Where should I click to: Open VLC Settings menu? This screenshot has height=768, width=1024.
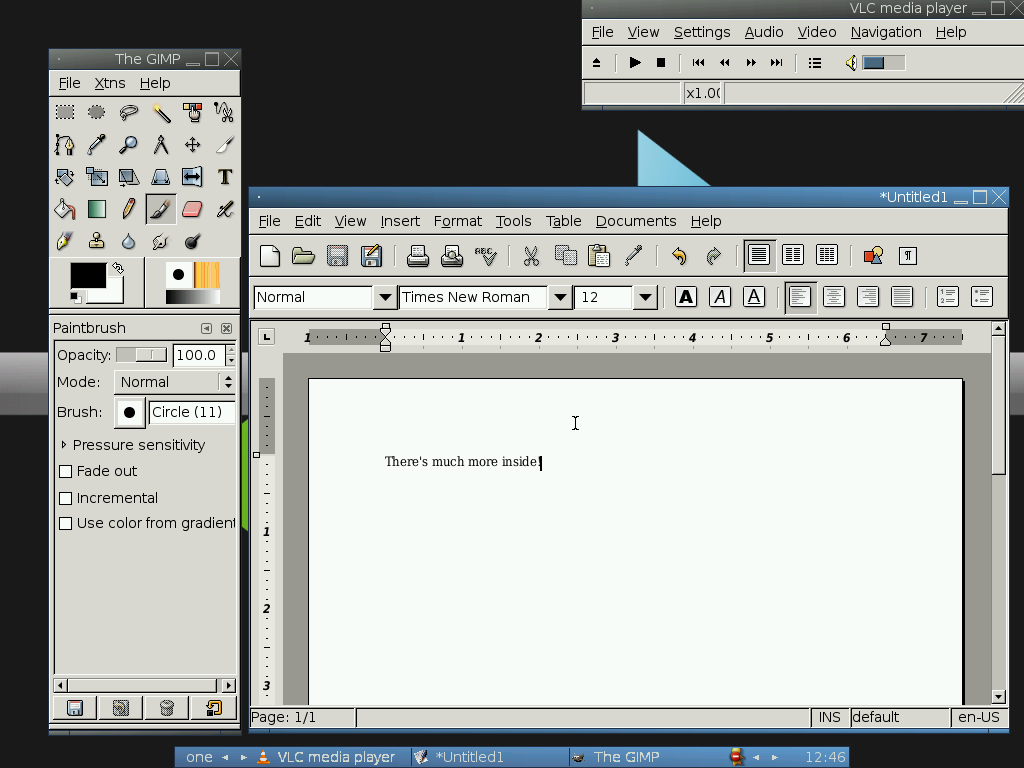(702, 32)
